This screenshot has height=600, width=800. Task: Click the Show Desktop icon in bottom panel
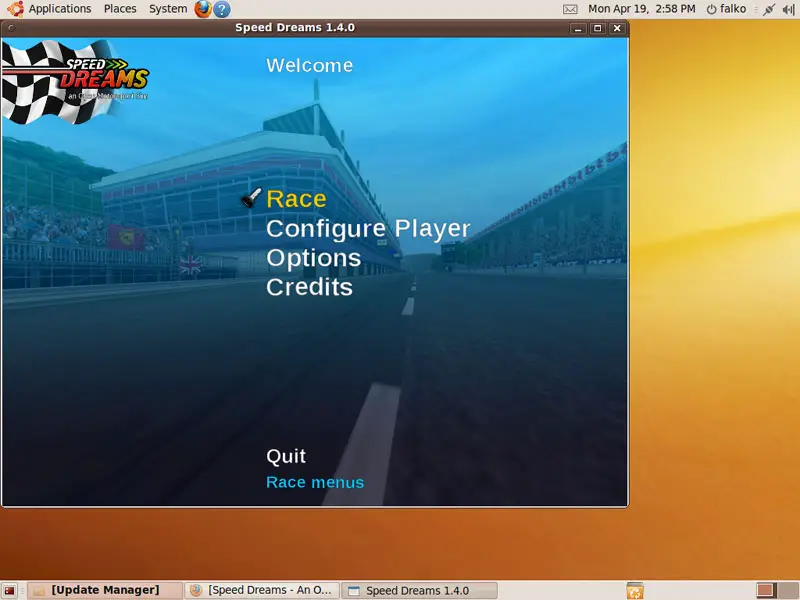pyautogui.click(x=9, y=591)
